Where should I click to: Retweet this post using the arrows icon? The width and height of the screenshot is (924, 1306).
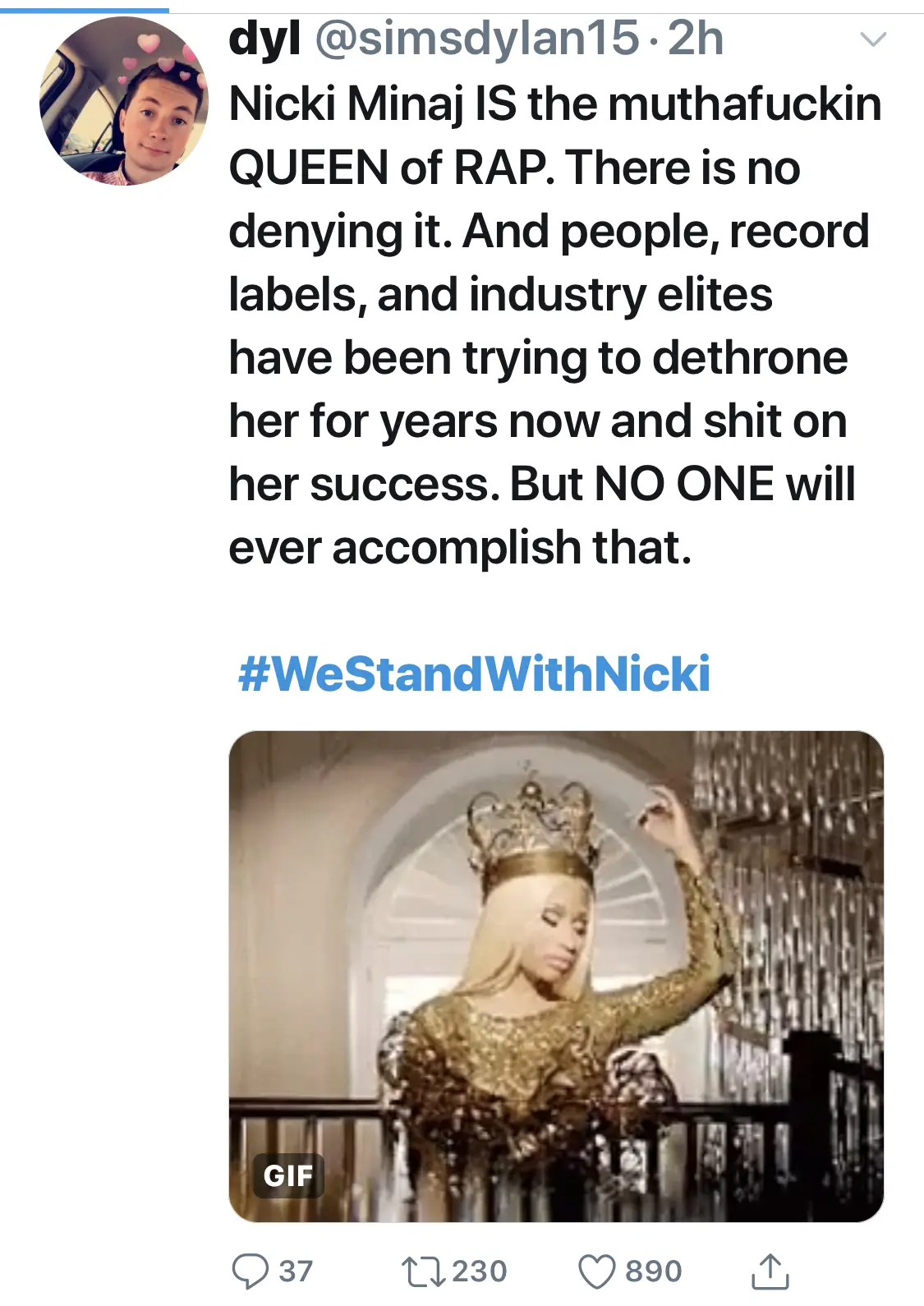423,1271
